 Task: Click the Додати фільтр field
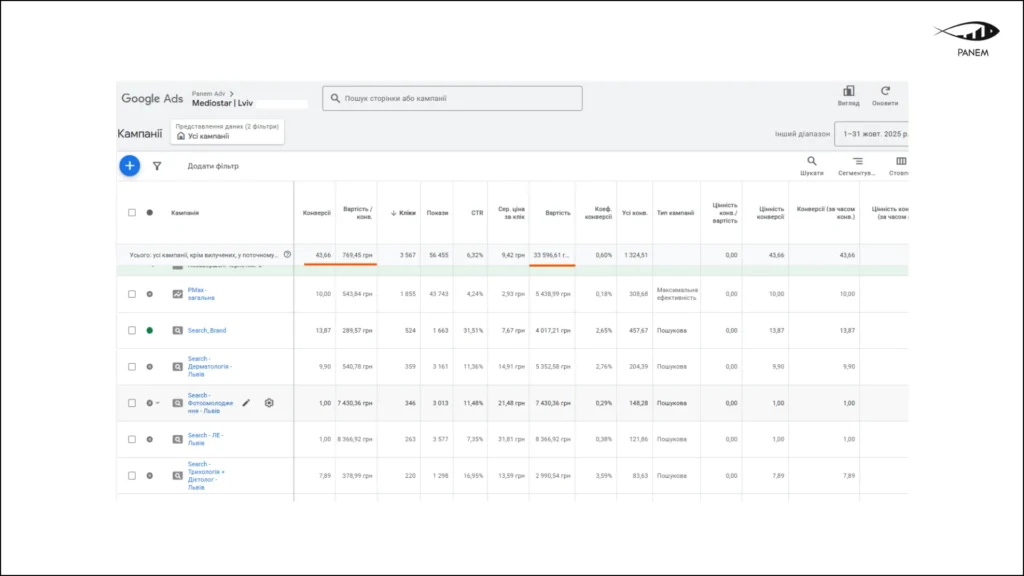pos(213,166)
